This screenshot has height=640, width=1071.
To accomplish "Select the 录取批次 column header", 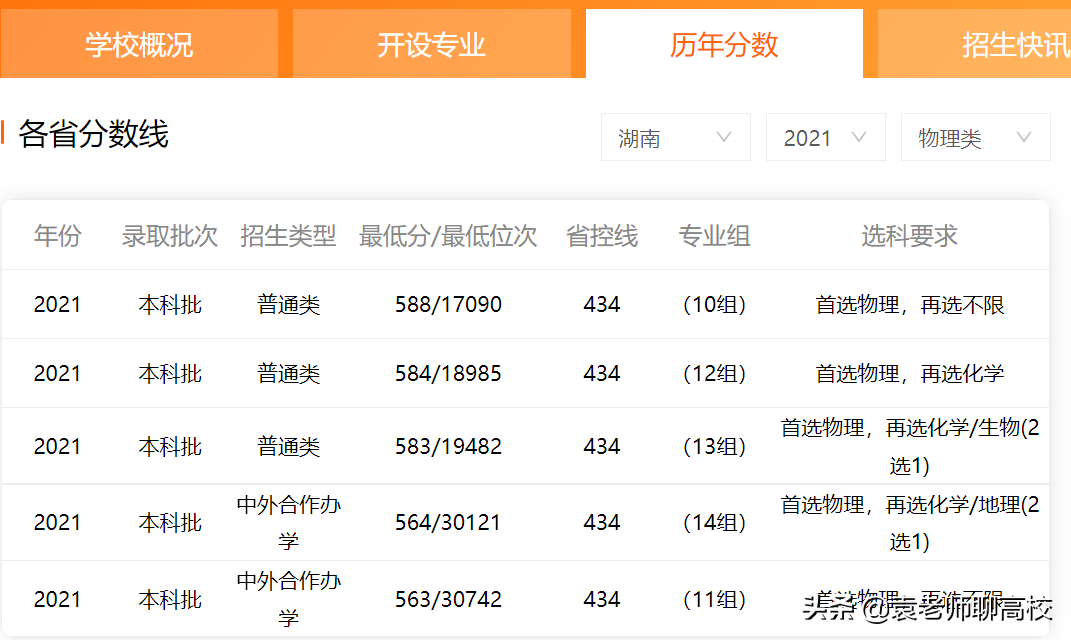I will (x=169, y=236).
